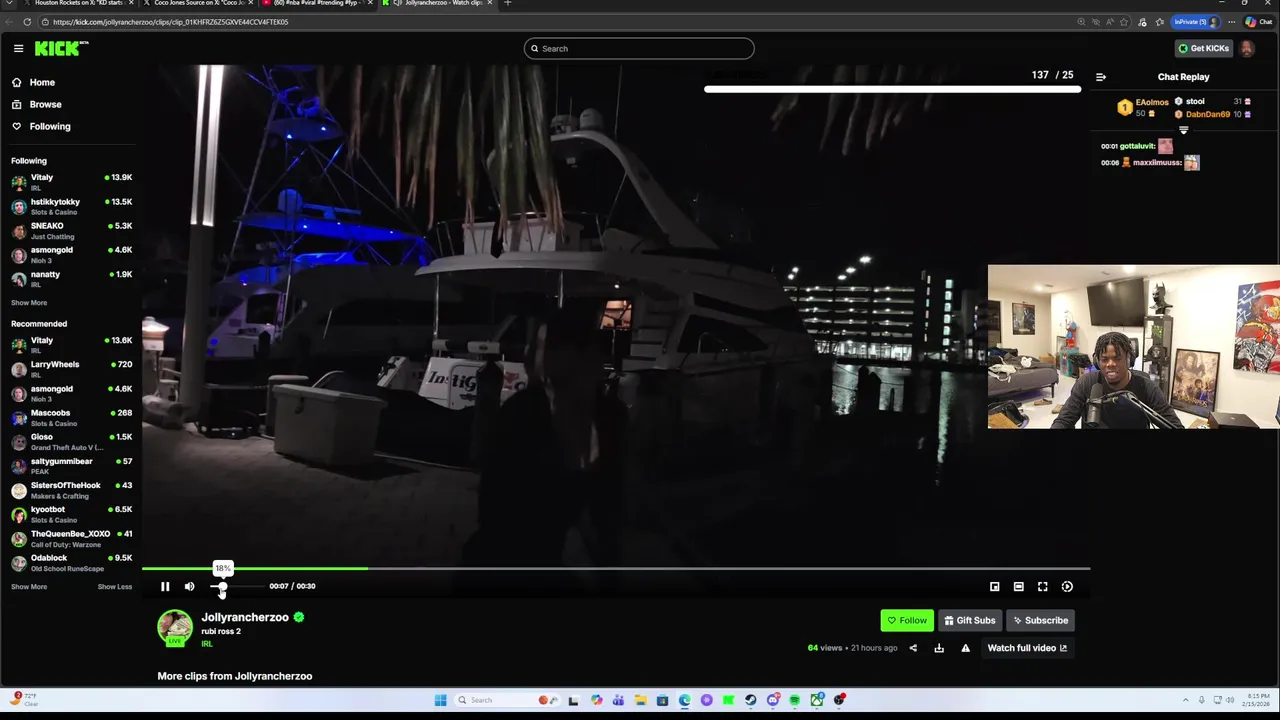Open Gloso recommended channel
The height and width of the screenshot is (720, 1280).
[71, 442]
